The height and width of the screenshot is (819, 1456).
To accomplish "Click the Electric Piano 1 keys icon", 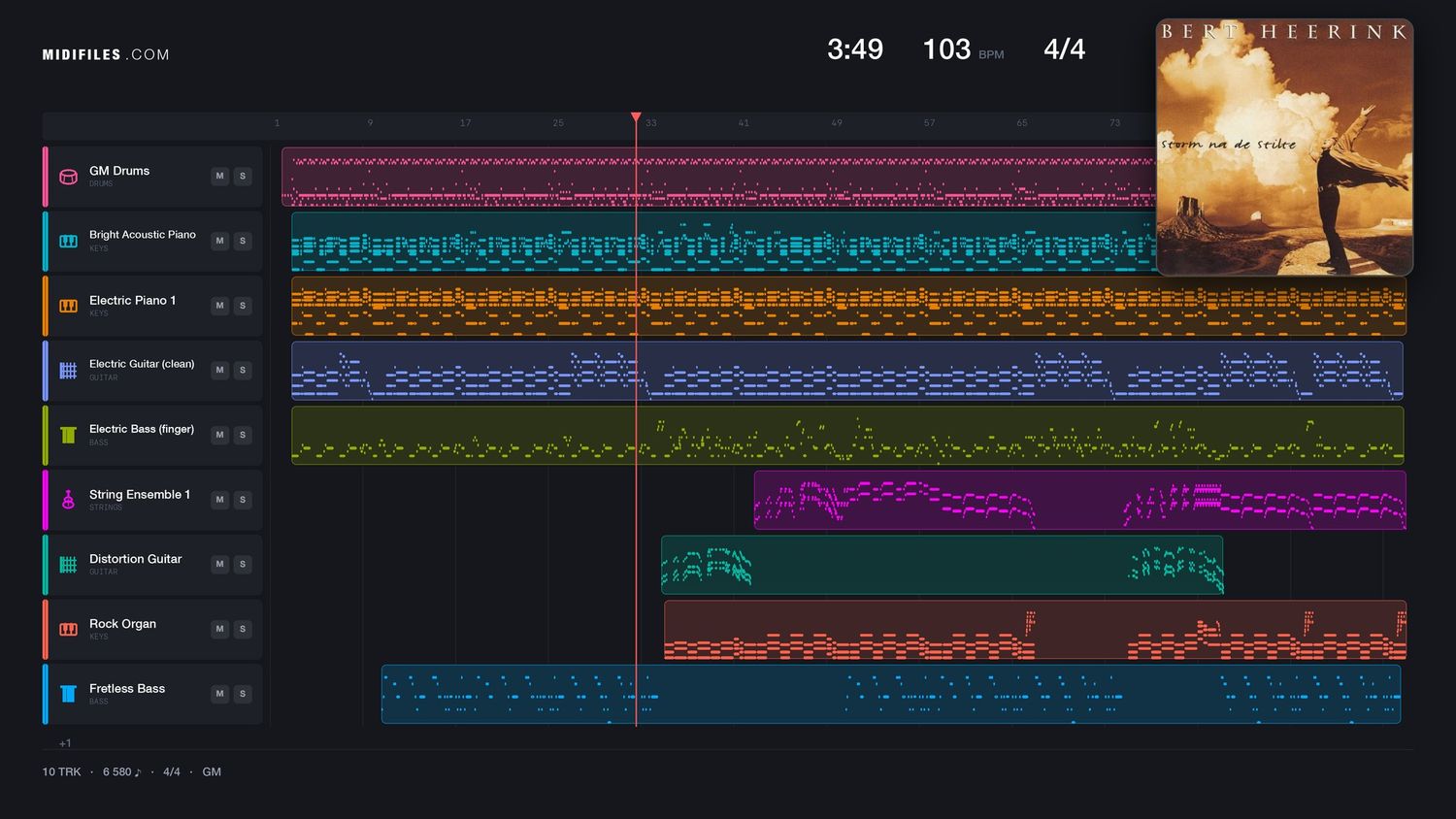I will [x=68, y=306].
